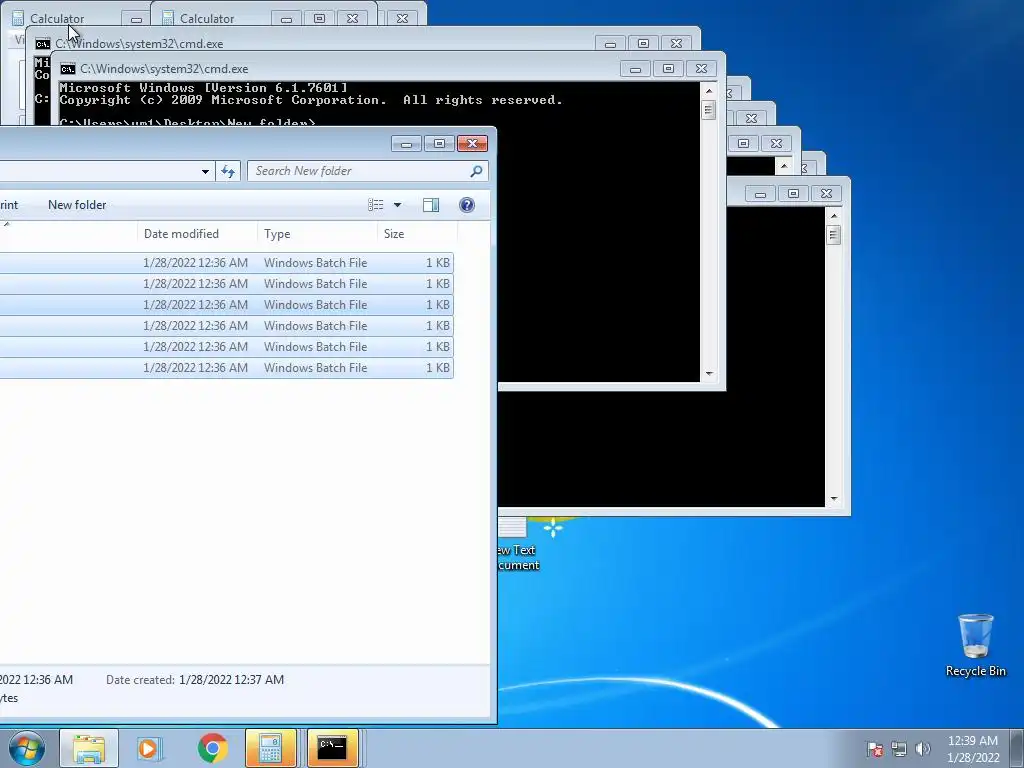Select the first Windows Batch File row
The image size is (1024, 768).
pos(227,263)
